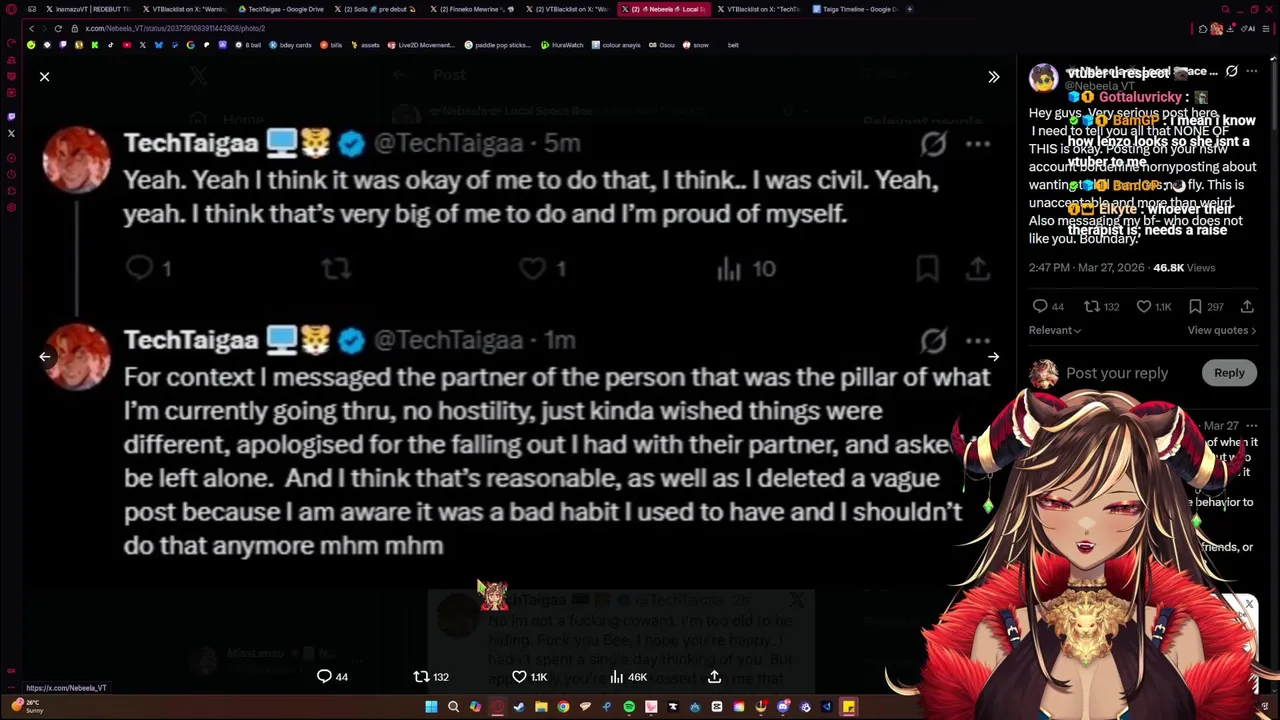The height and width of the screenshot is (720, 1280).
Task: Switch to TechTaigaa Google Drive tab
Action: coord(280,9)
